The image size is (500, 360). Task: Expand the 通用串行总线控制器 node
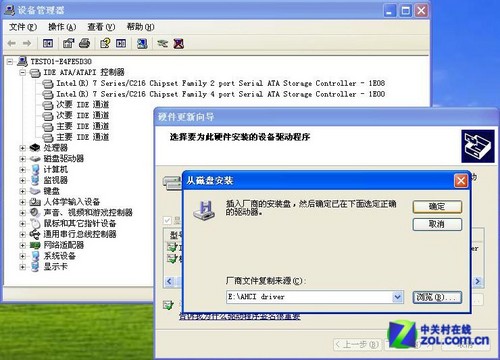click(x=22, y=234)
